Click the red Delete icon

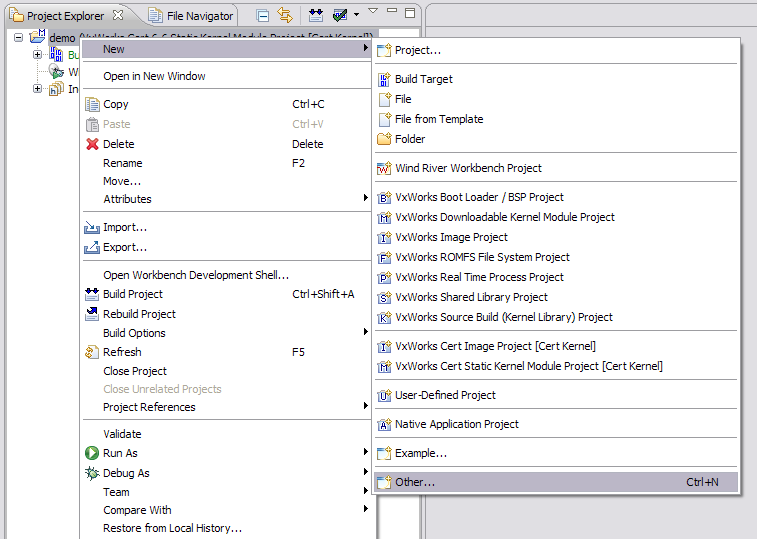click(x=92, y=144)
